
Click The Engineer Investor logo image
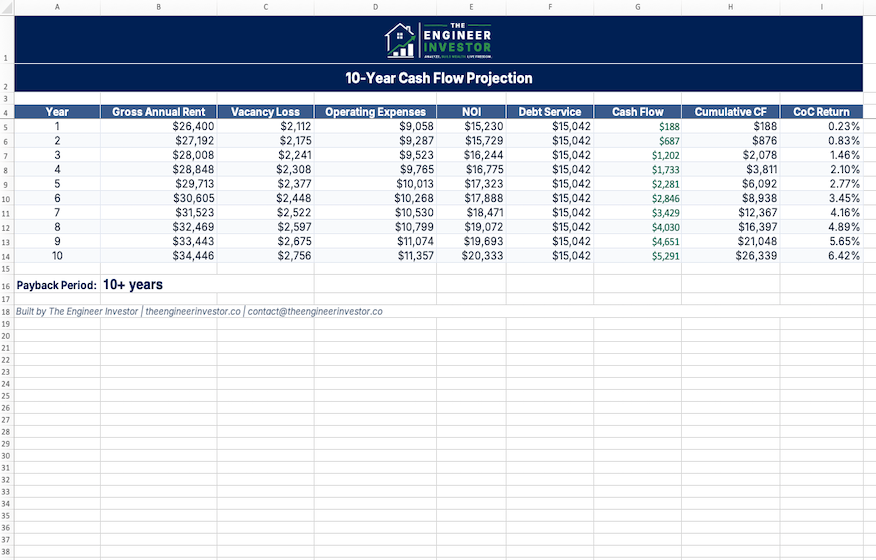coord(439,40)
